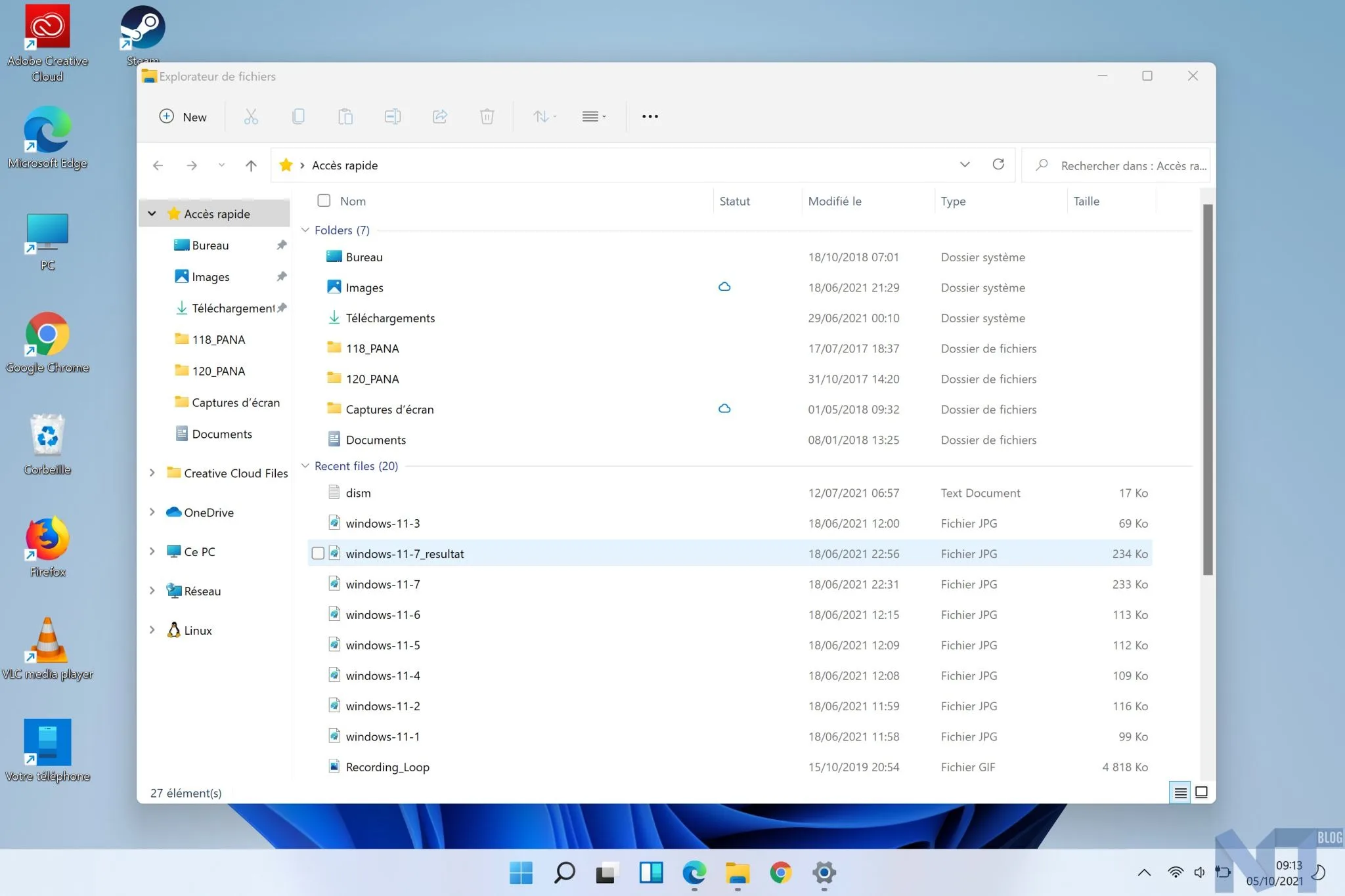
Task: Select Ce PC in navigation pane
Action: [x=199, y=551]
